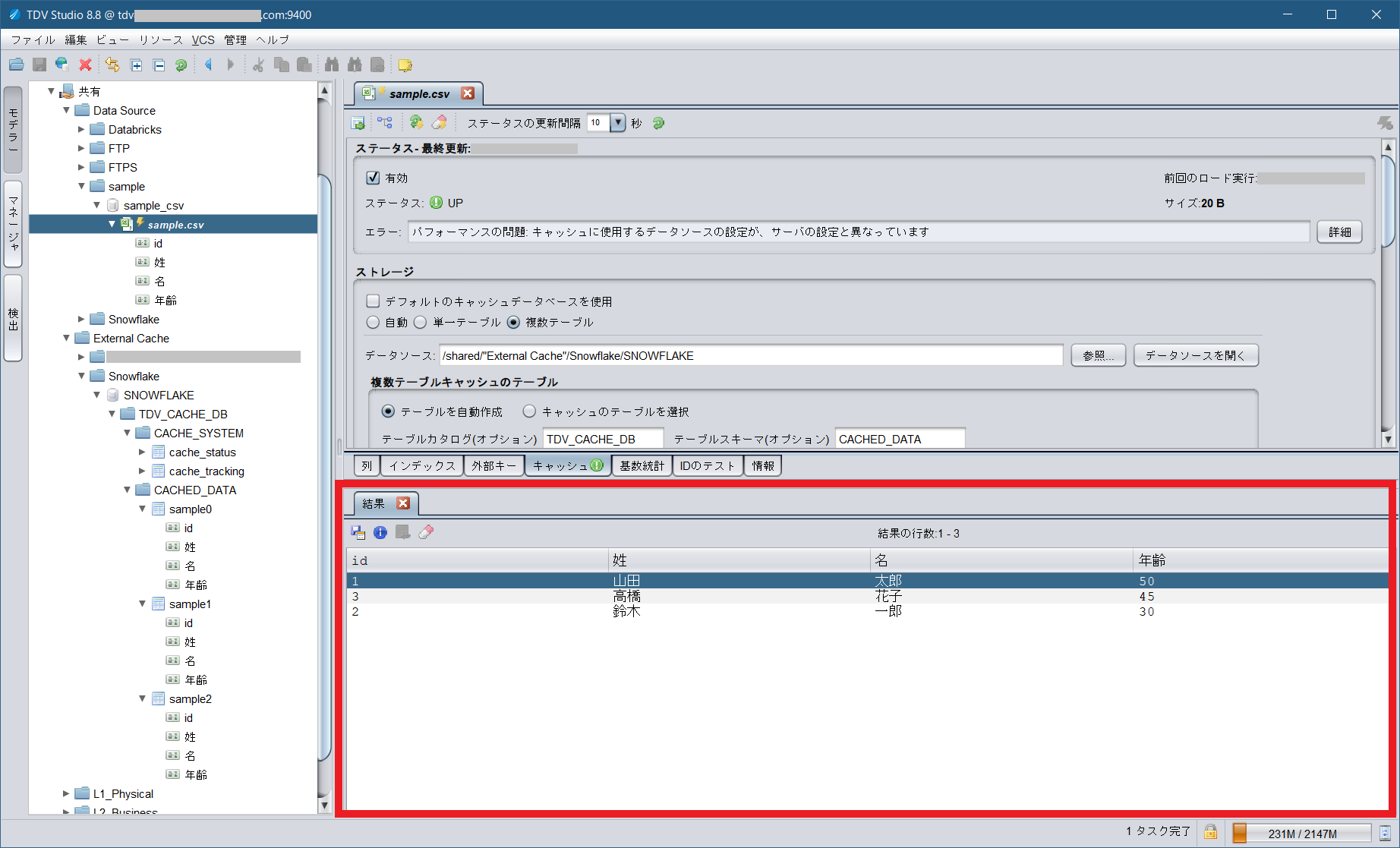Image resolution: width=1400 pixels, height=848 pixels.
Task: Collapse the External Cache folder
Action: point(66,338)
